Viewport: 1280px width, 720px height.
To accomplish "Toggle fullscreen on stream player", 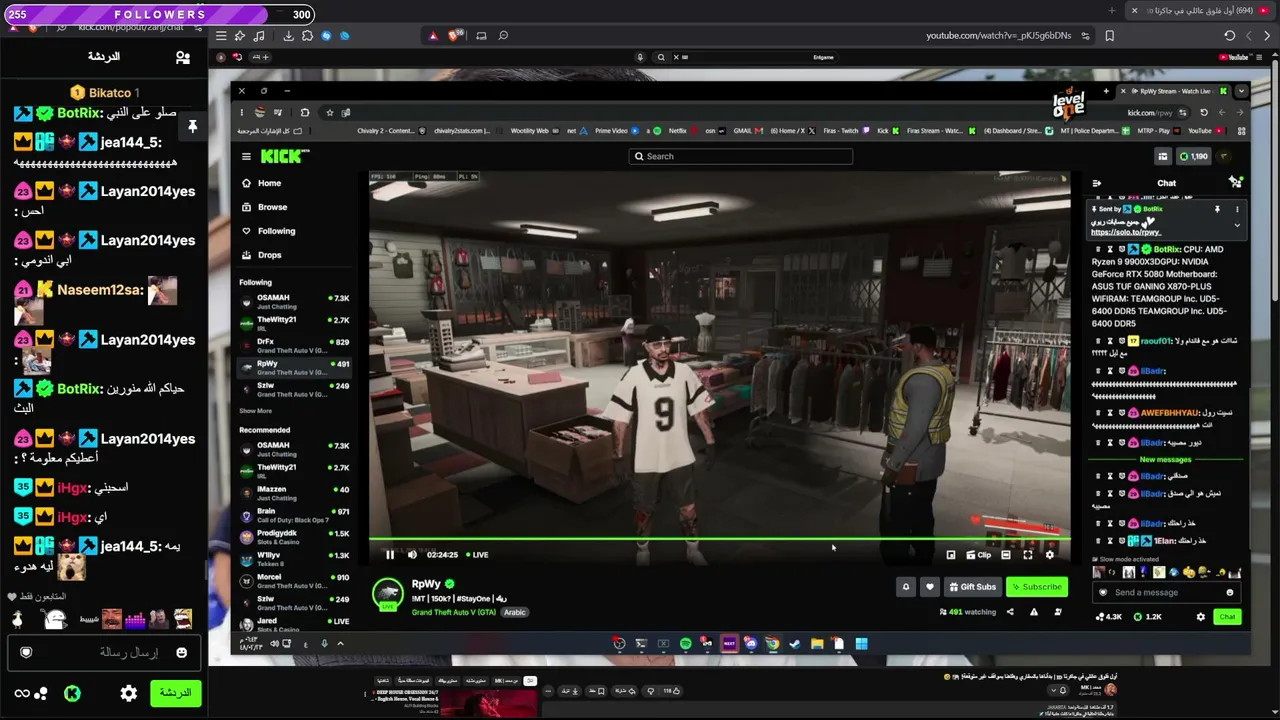I will pyautogui.click(x=1027, y=555).
